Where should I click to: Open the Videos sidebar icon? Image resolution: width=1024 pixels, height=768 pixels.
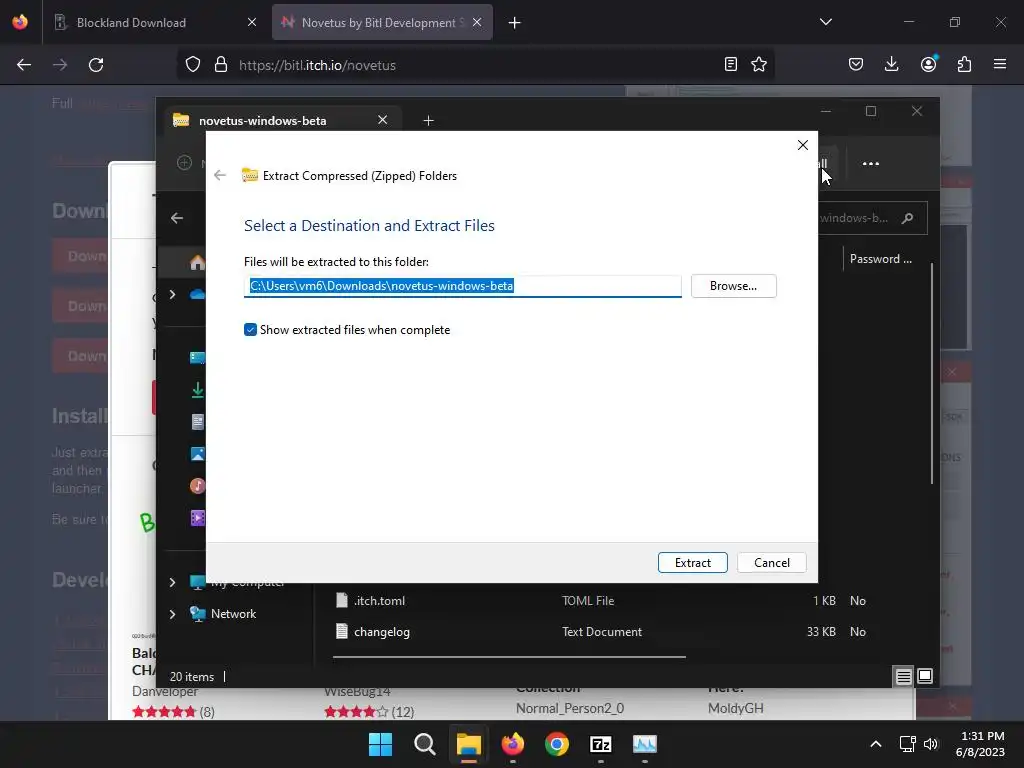(197, 518)
